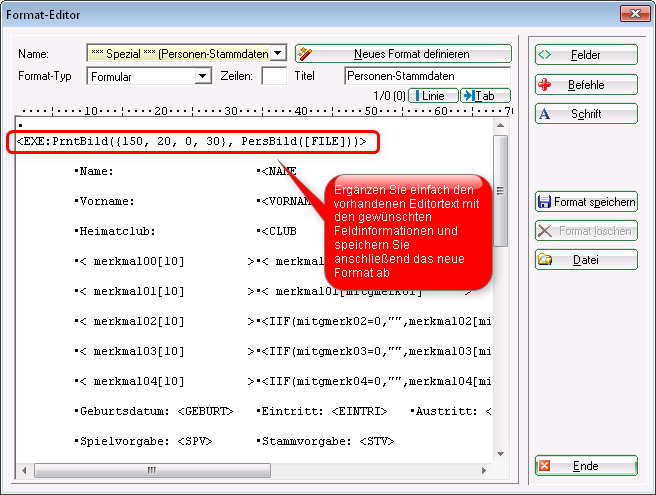Save with Format speichern button
656x495 pixels.
point(586,202)
